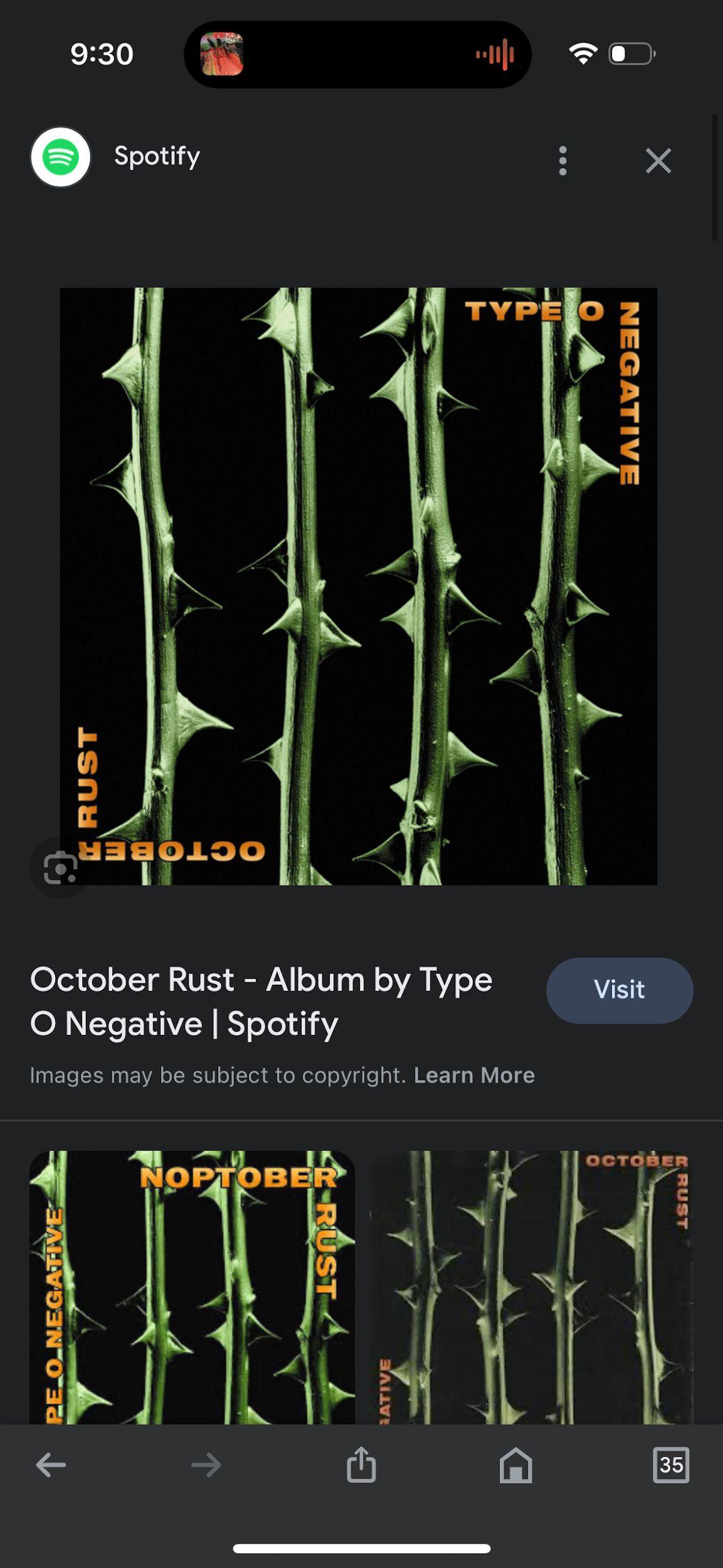Open the darker October Rust related image
The image size is (723, 1568).
532,1287
